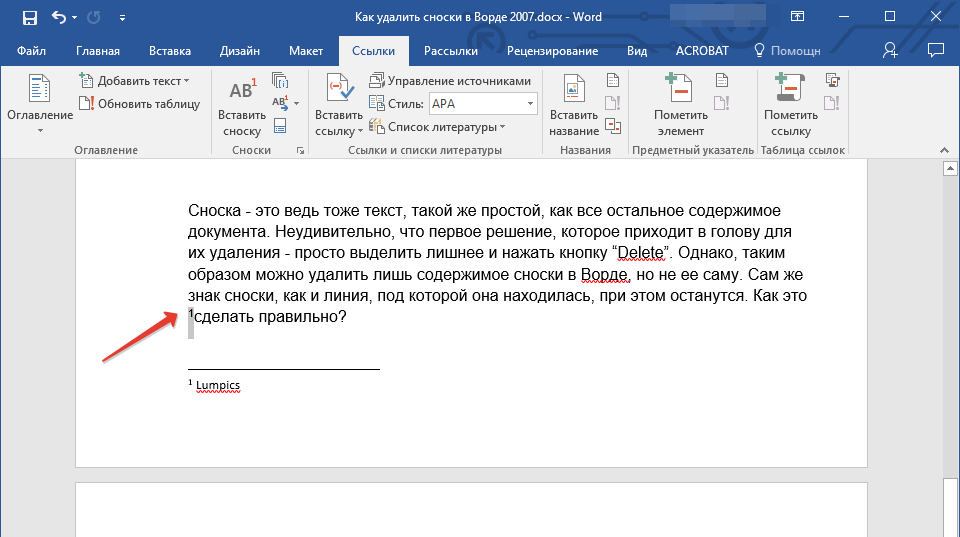Click the Show Notes icon in Сноски

coord(280,125)
